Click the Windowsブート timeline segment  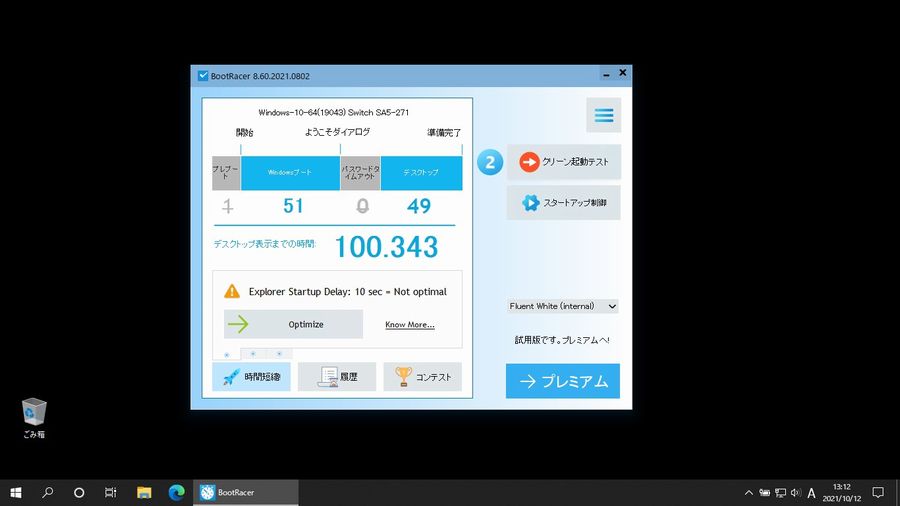point(290,173)
